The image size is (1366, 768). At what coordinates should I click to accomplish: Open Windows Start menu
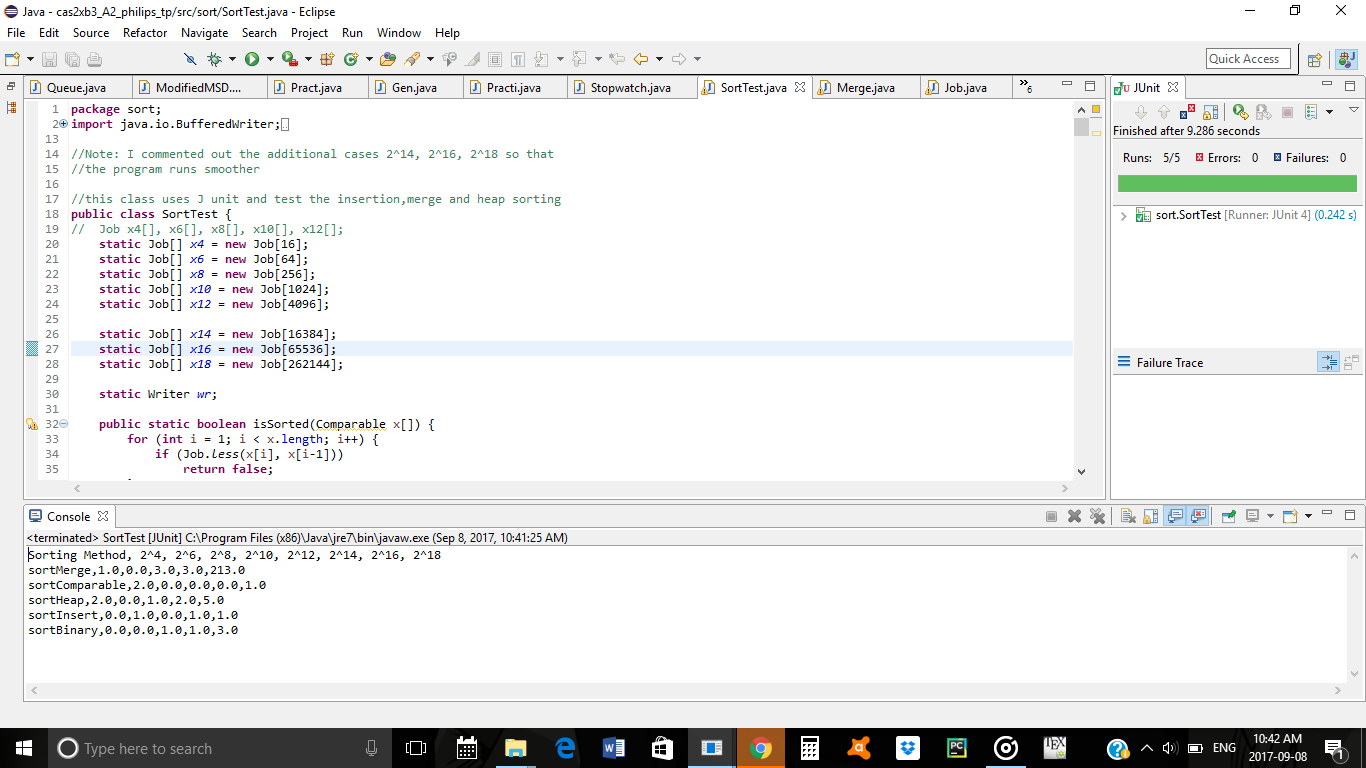pyautogui.click(x=24, y=748)
